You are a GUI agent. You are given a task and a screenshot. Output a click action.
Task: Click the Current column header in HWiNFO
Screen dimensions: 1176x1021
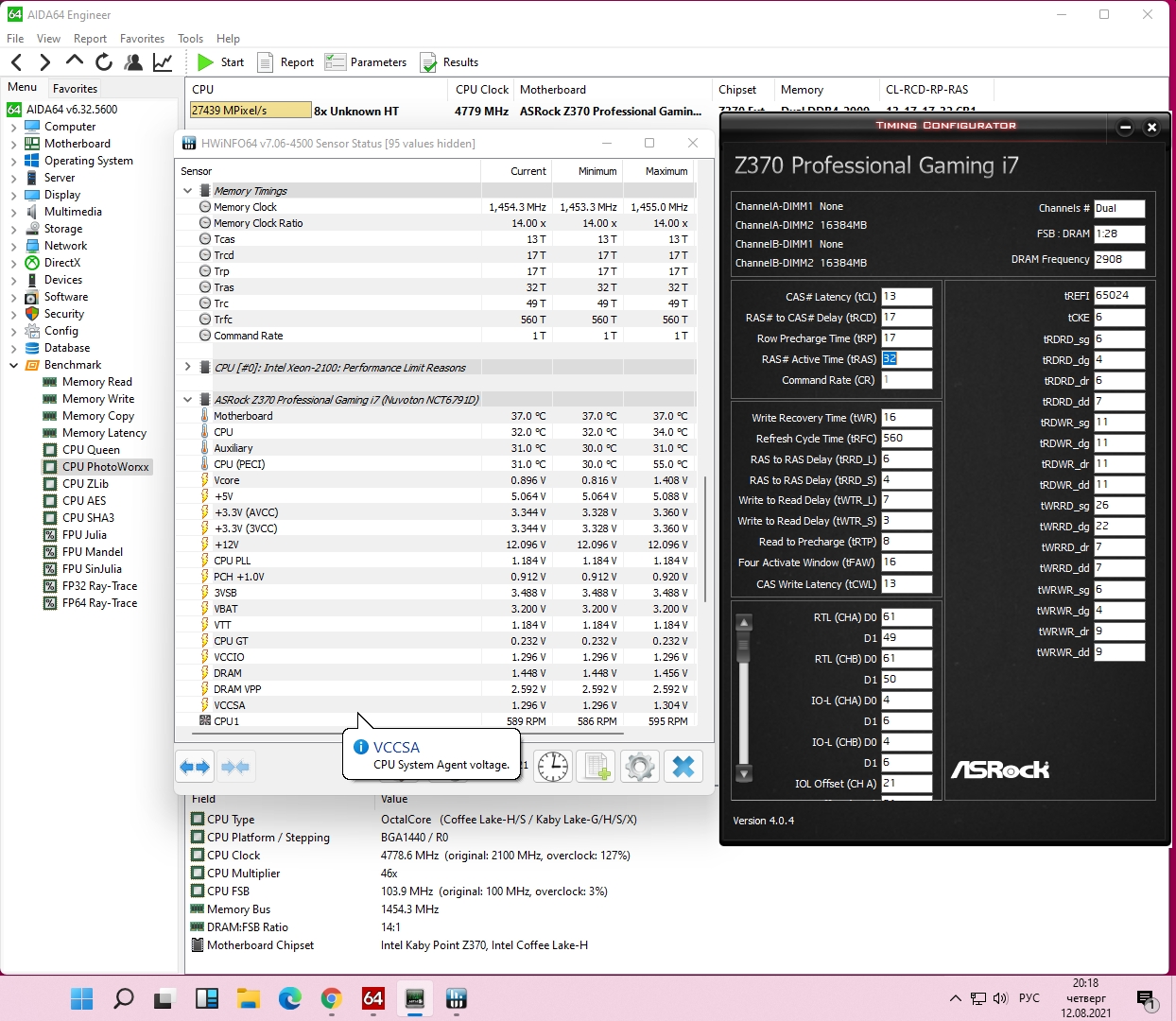click(x=516, y=171)
